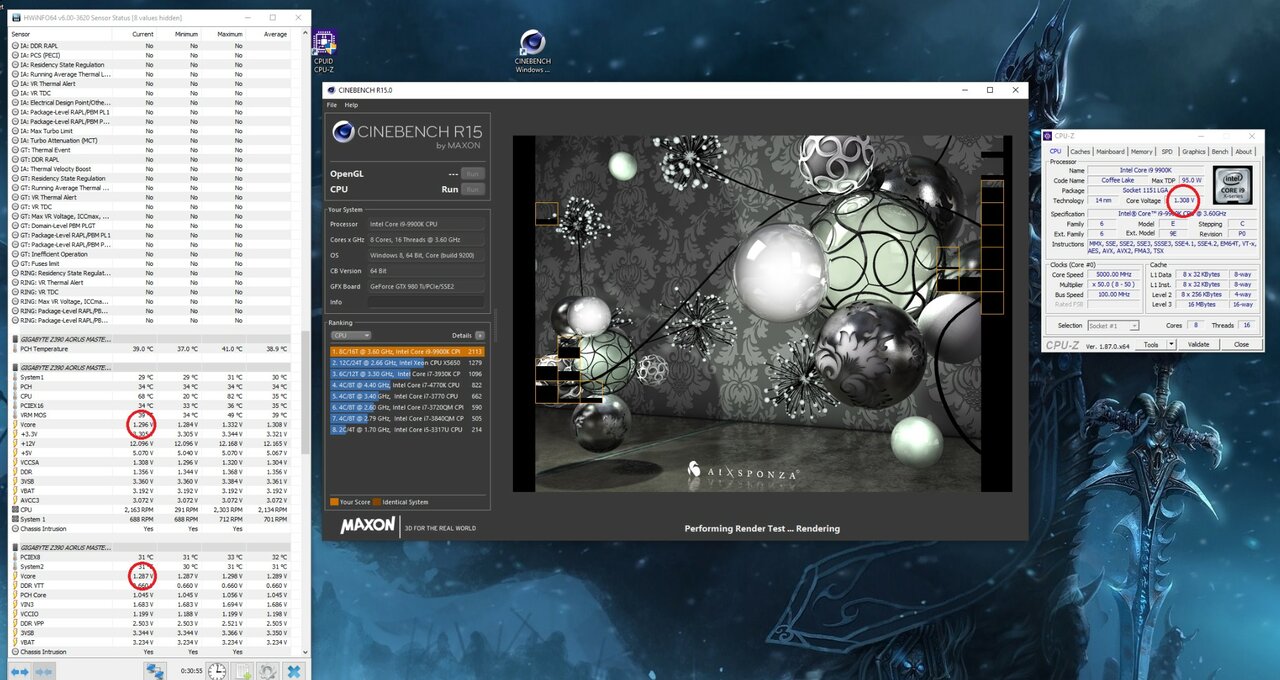Click HWiNFO shrink columns arrows button
1280x680 pixels.
coord(42,670)
